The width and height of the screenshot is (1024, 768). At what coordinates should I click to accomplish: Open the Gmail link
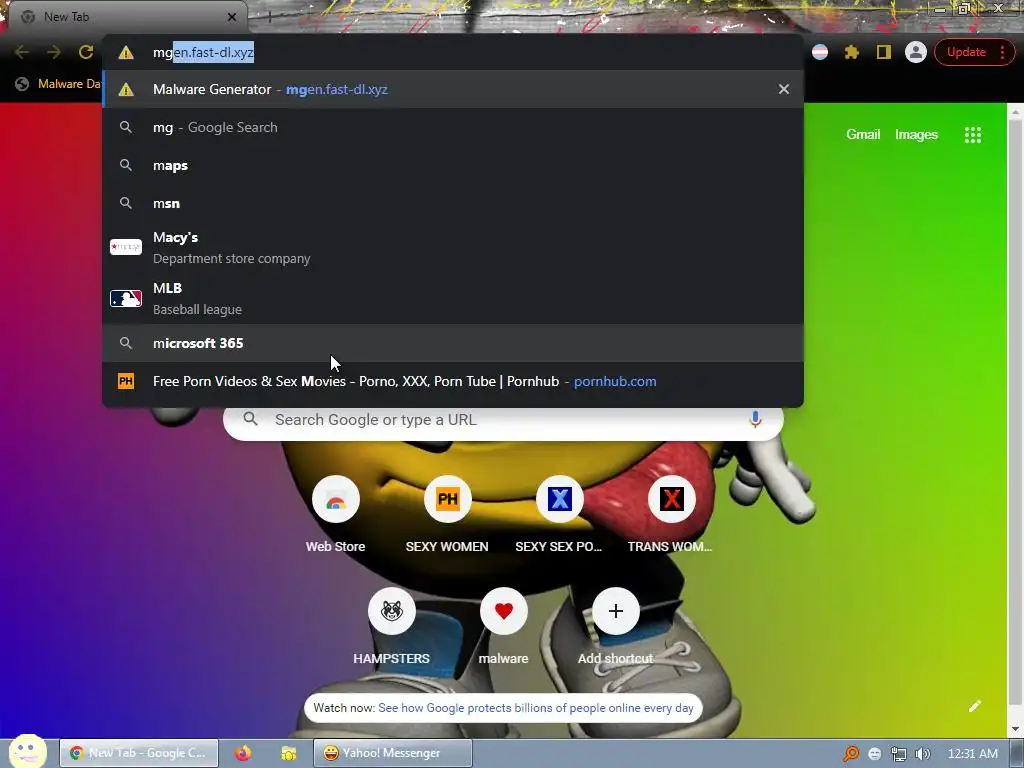(863, 135)
